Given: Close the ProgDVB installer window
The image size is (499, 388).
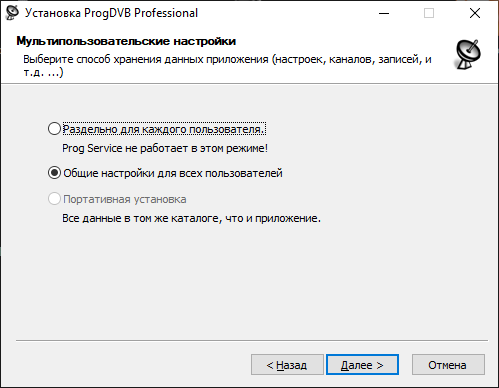Looking at the screenshot, I should tap(475, 13).
